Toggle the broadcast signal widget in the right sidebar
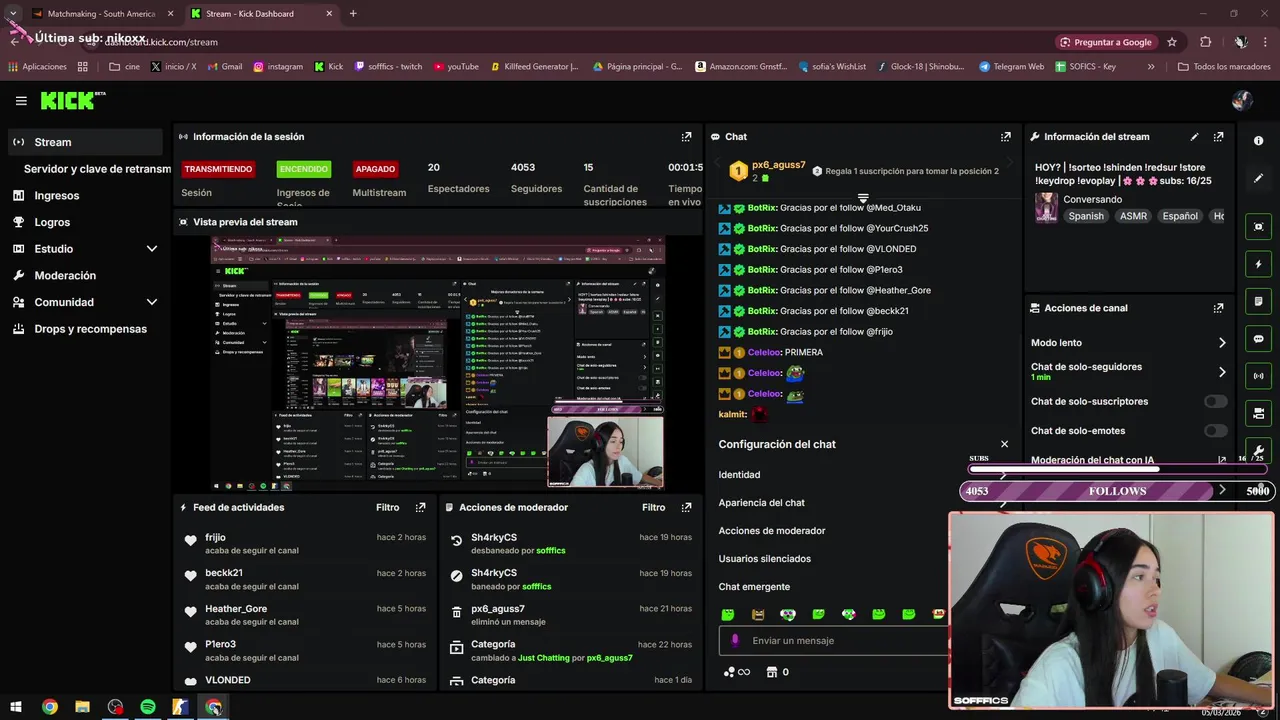1280x720 pixels. click(1258, 376)
